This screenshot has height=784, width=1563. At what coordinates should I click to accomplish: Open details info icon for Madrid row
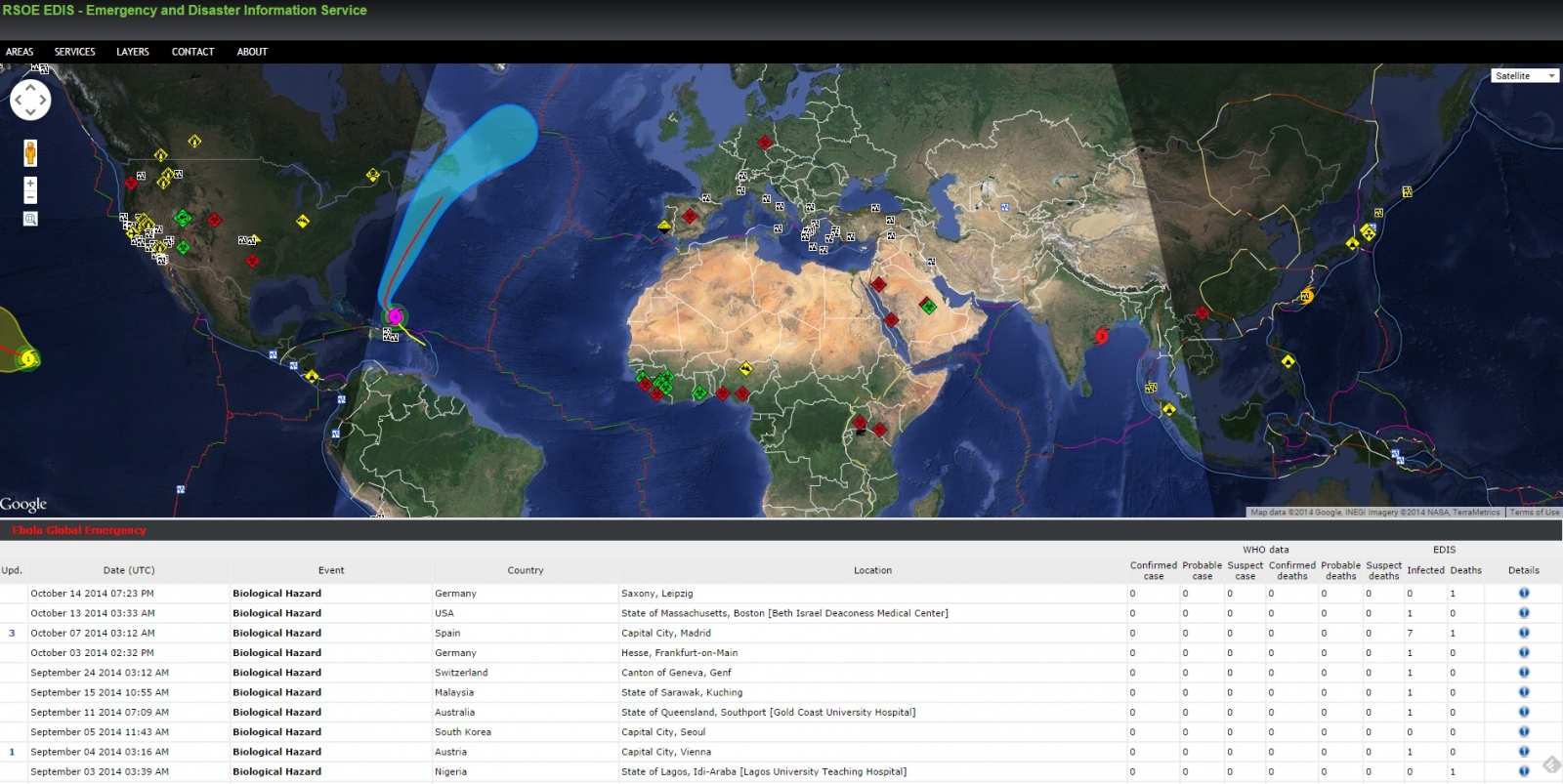pos(1523,633)
